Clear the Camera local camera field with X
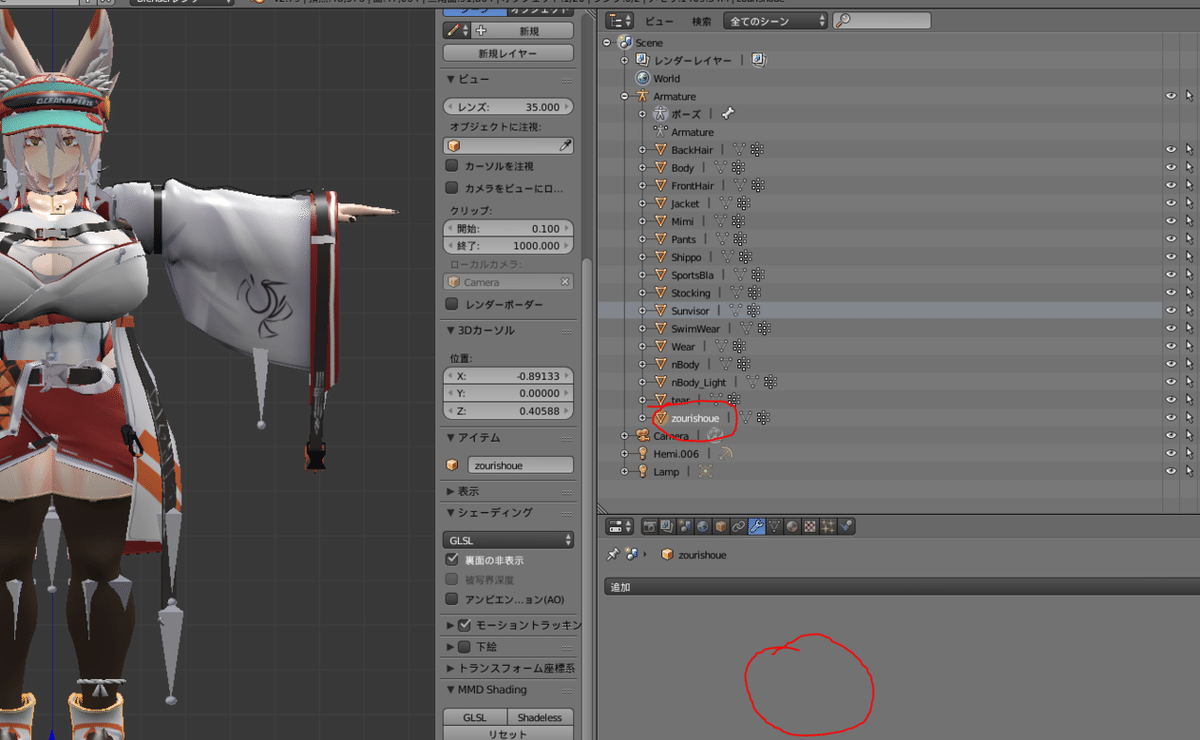This screenshot has width=1200, height=740. (x=565, y=282)
